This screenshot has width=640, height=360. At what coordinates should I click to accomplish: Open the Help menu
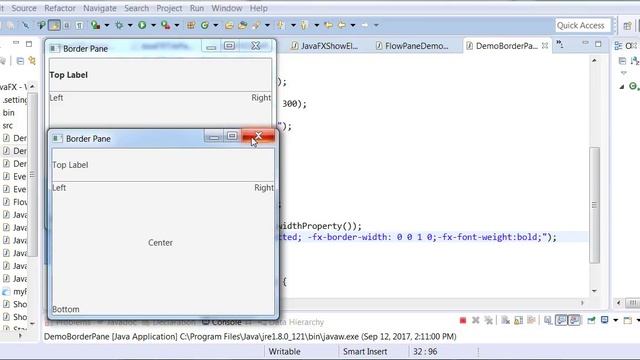coord(258,8)
